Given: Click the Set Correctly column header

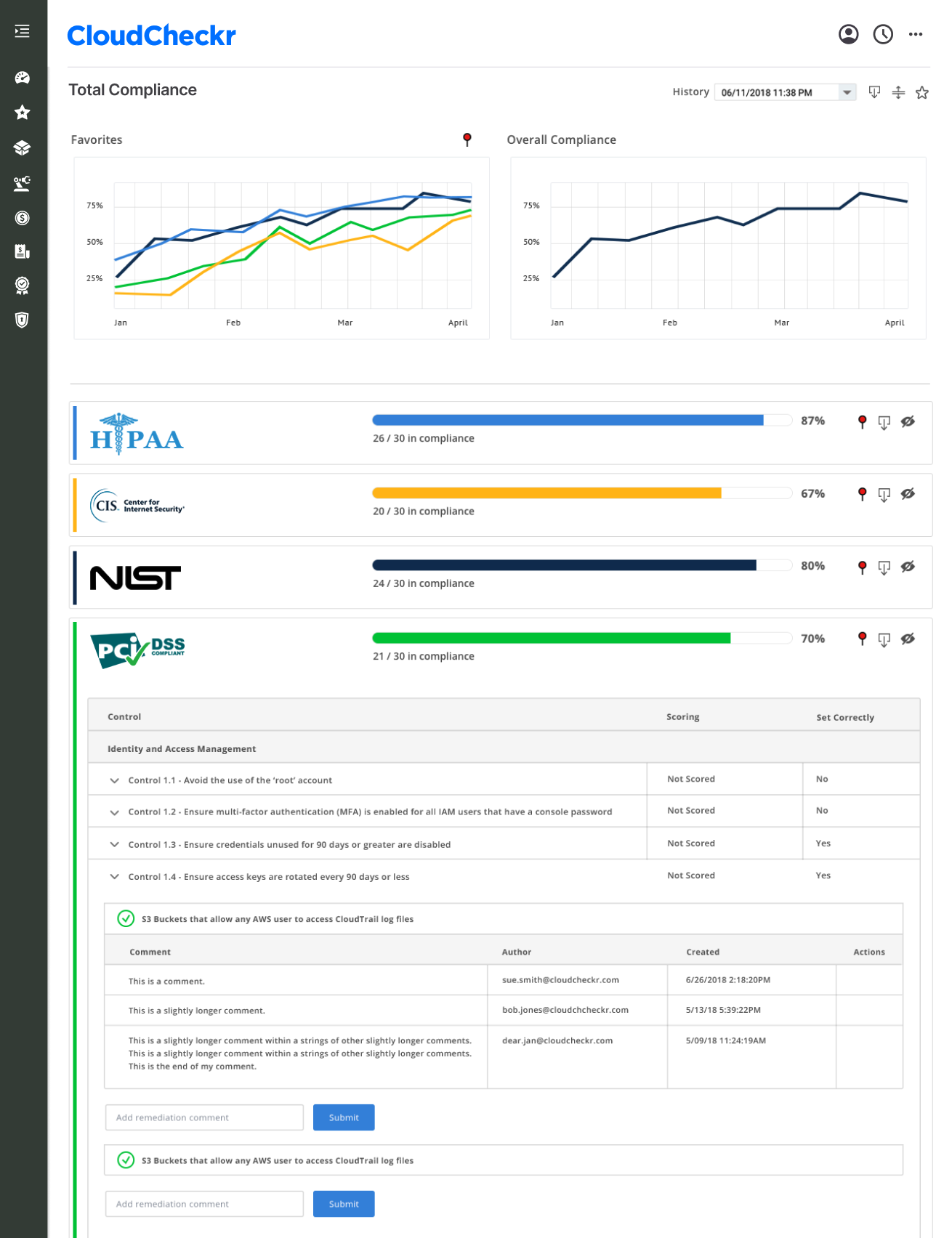Looking at the screenshot, I should click(845, 717).
